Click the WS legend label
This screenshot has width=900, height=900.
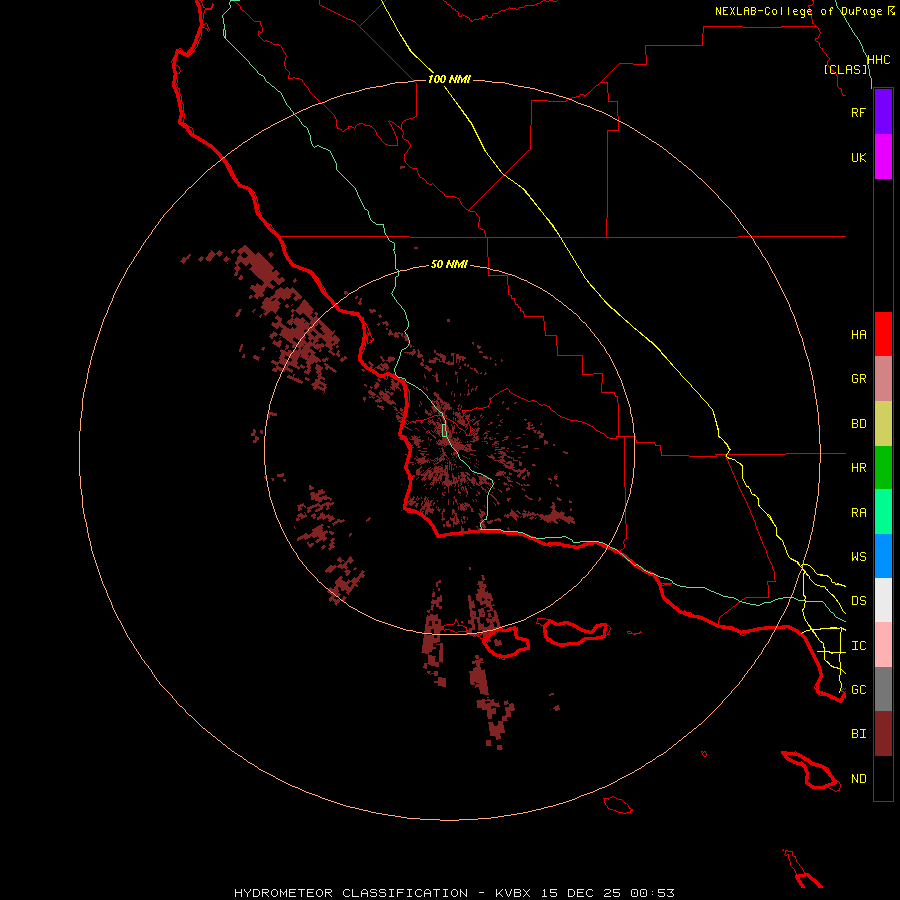(858, 556)
